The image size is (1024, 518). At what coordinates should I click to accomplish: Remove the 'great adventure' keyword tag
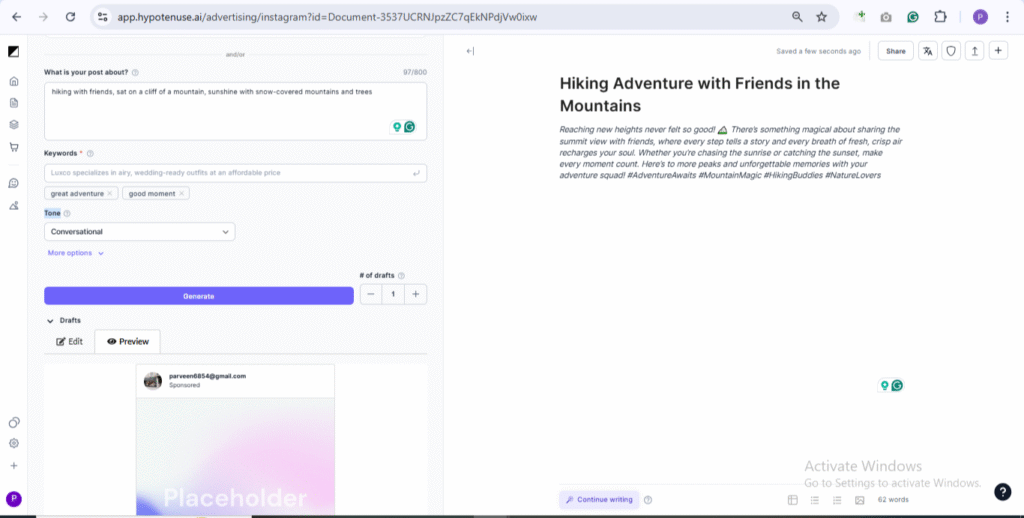tap(110, 193)
